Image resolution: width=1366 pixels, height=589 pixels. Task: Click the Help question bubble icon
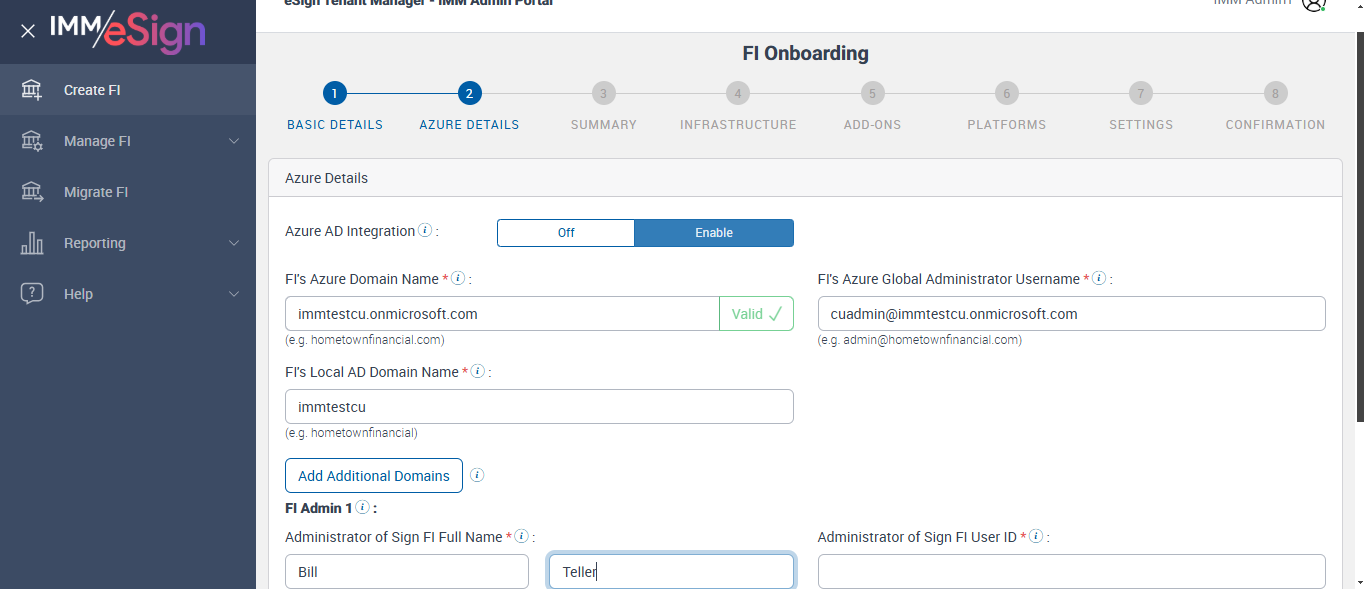click(x=32, y=294)
